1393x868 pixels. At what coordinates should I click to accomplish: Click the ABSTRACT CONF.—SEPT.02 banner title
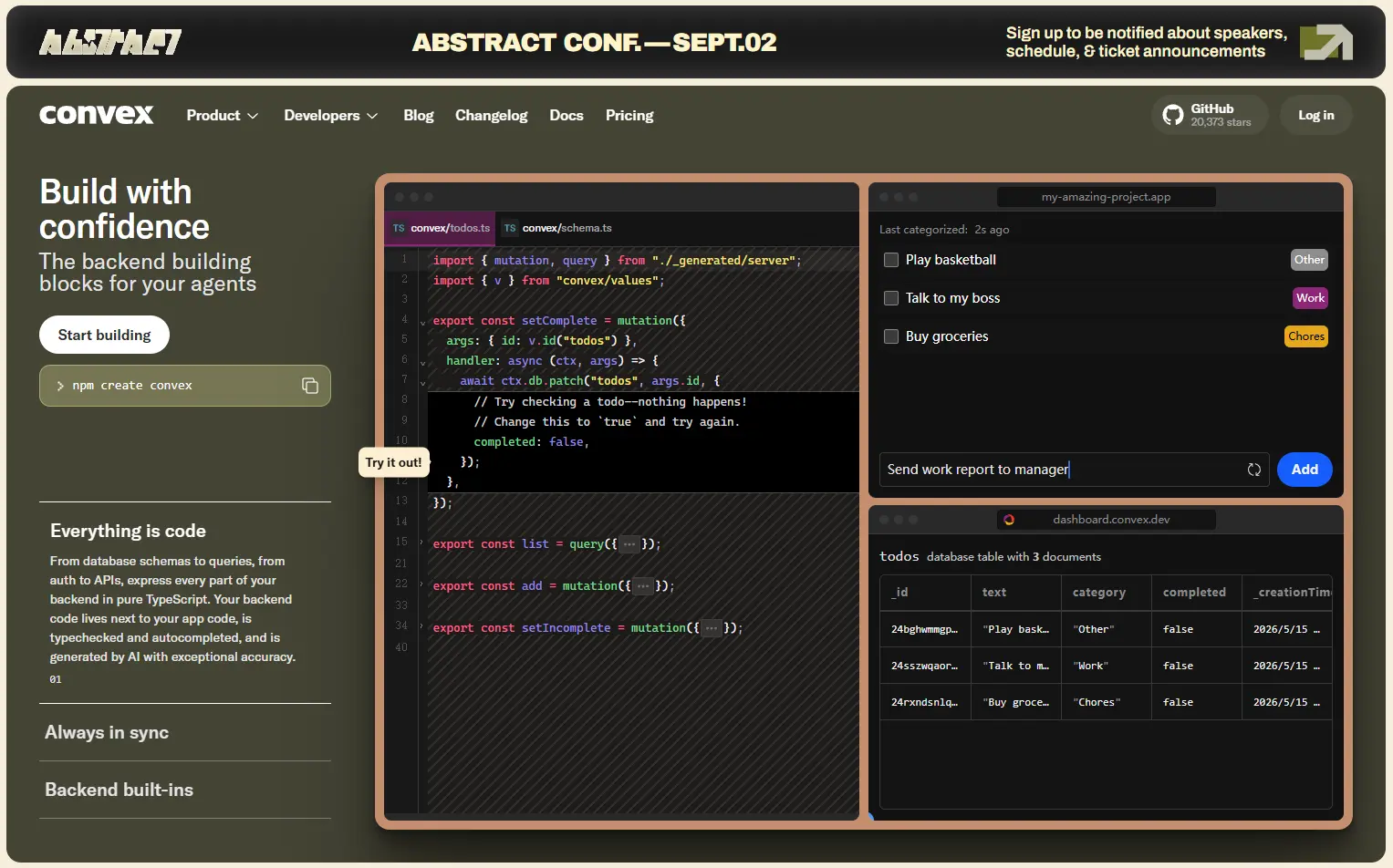tap(595, 42)
